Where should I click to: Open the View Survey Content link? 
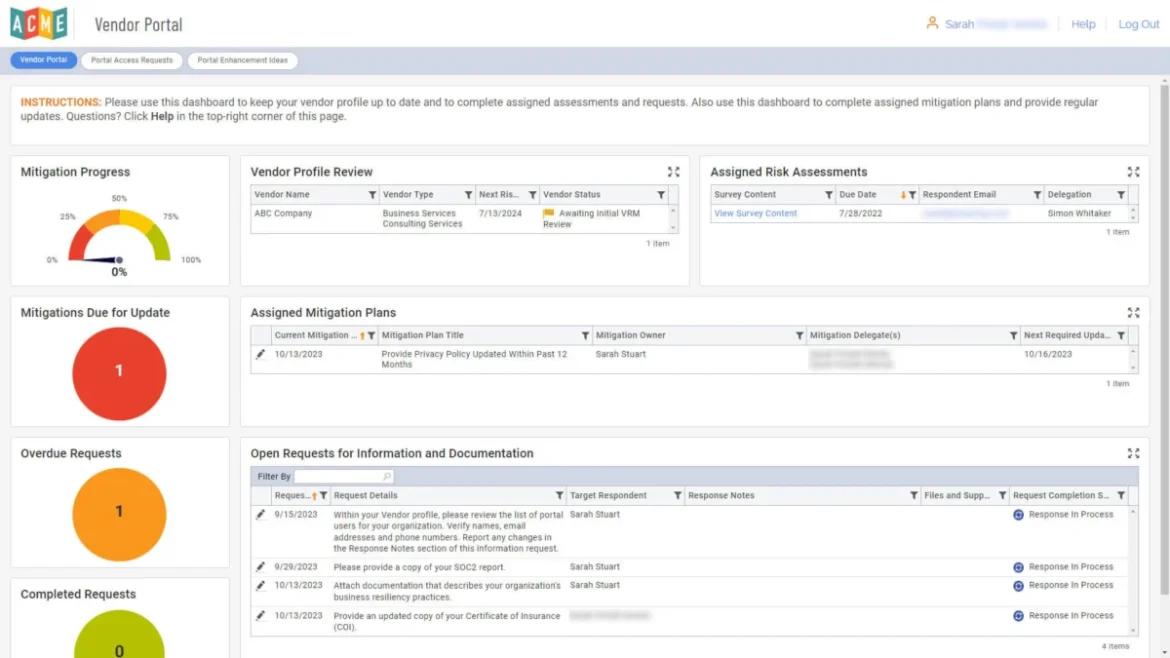[x=755, y=214]
